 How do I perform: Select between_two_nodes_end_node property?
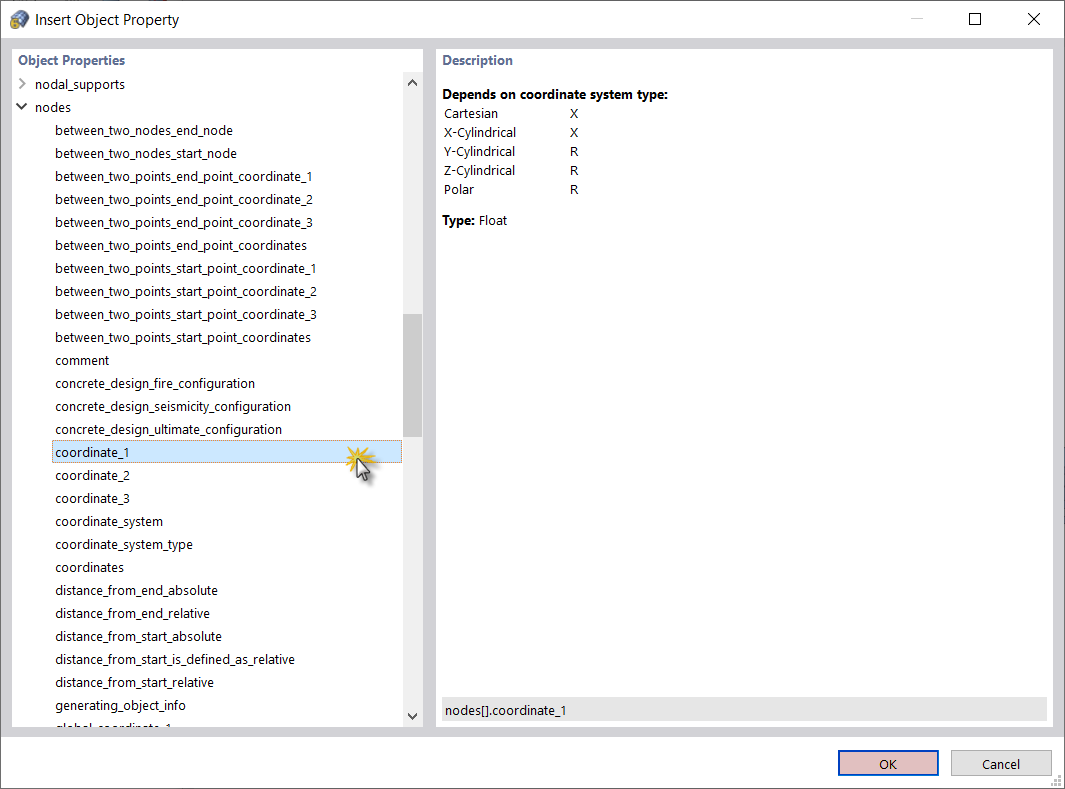[143, 130]
